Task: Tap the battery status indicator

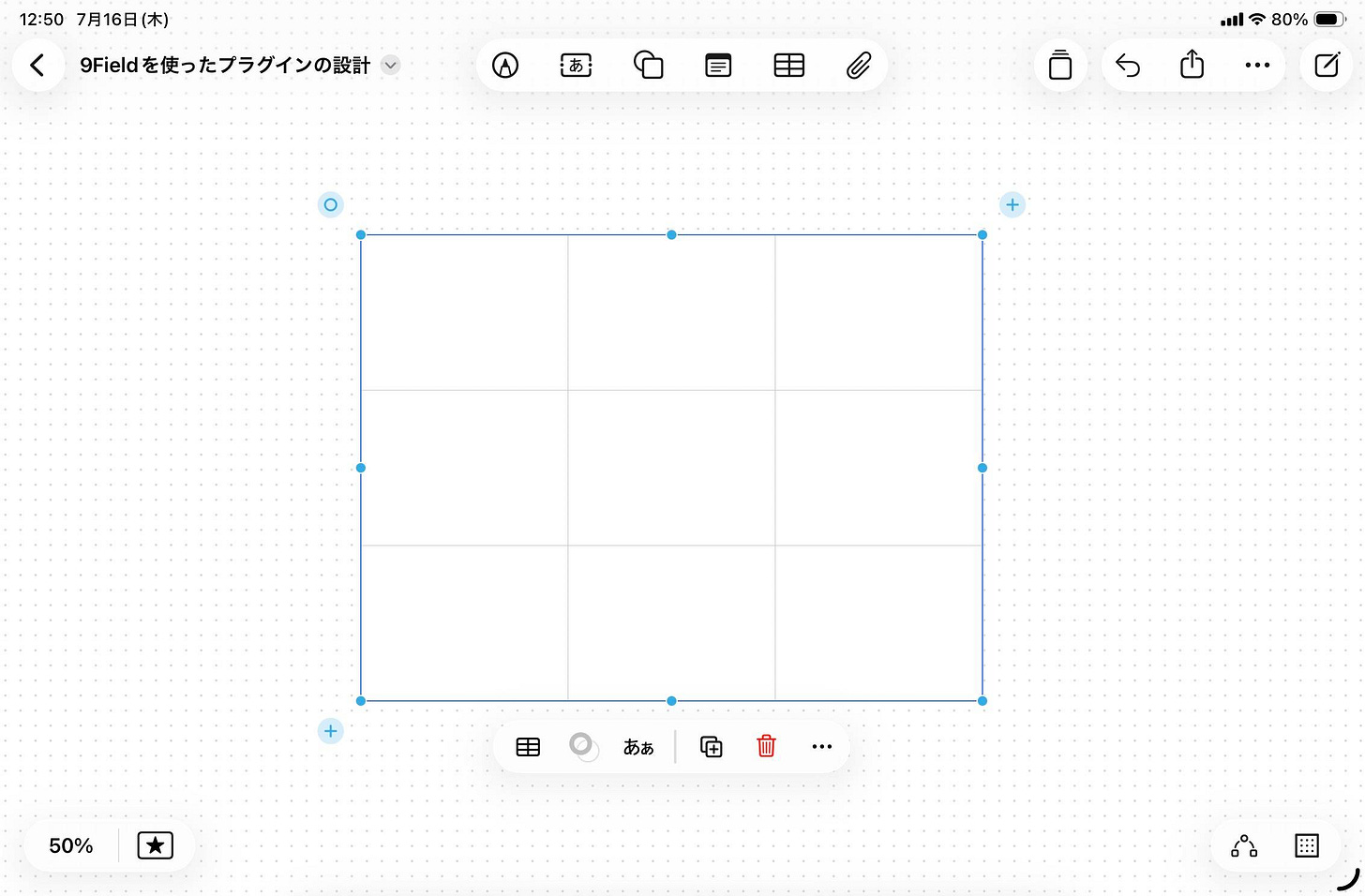Action: (1330, 20)
